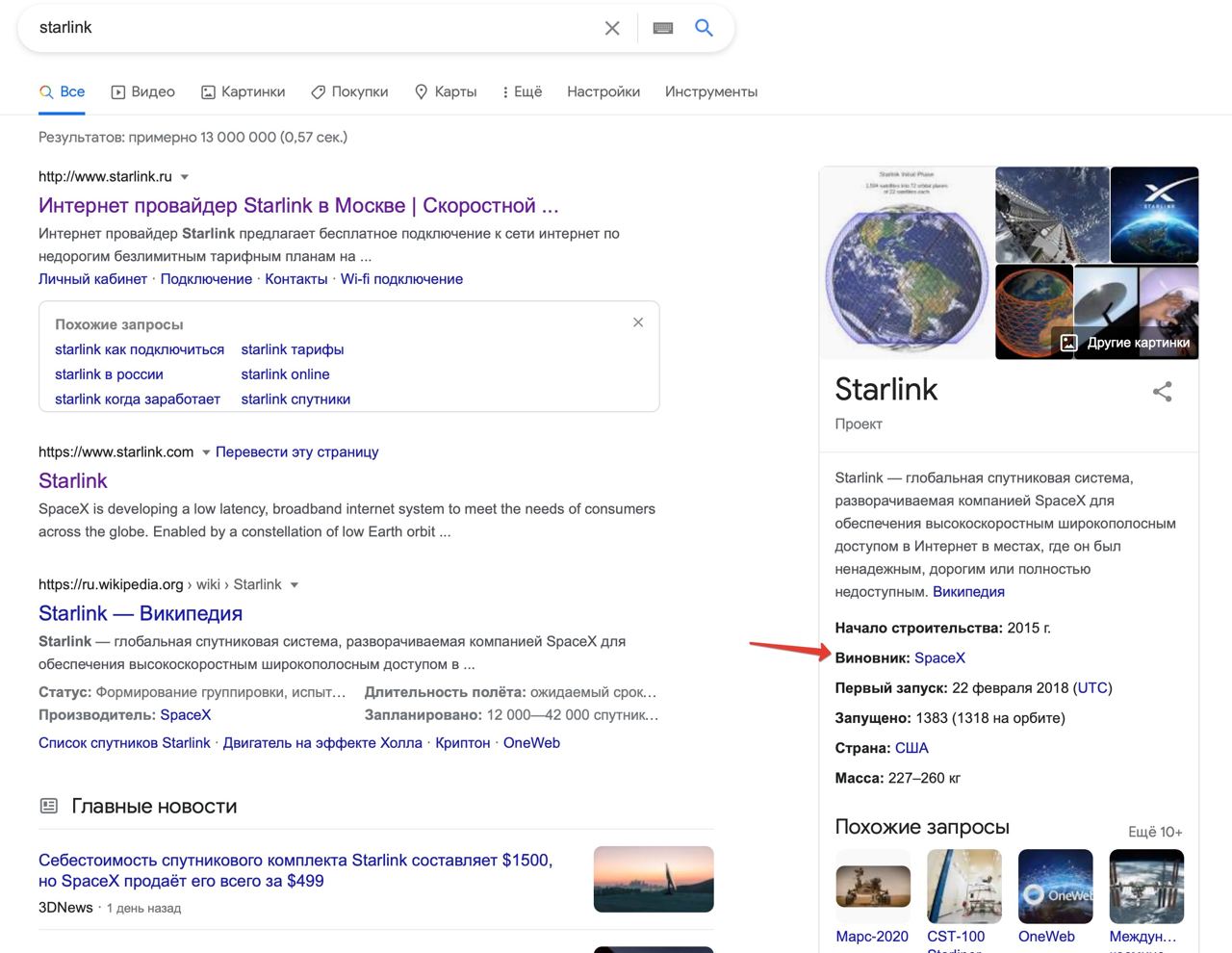Image resolution: width=1232 pixels, height=953 pixels.
Task: Open the Покупки tab
Action: click(x=349, y=91)
